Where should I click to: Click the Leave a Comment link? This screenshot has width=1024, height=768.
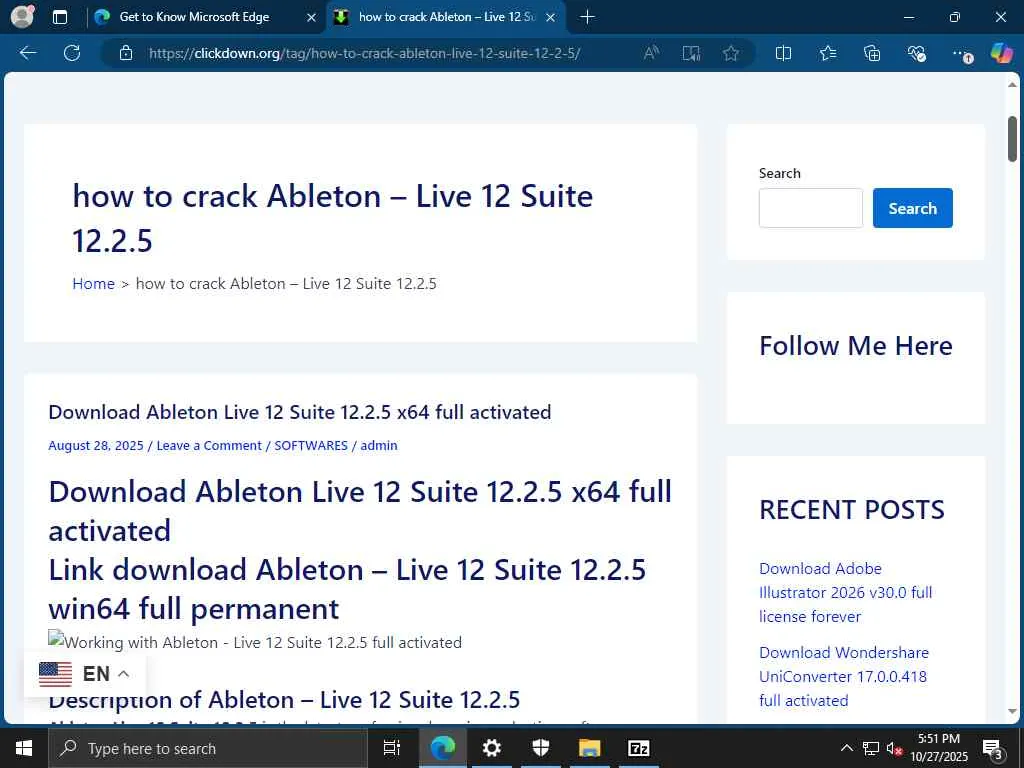tap(209, 445)
